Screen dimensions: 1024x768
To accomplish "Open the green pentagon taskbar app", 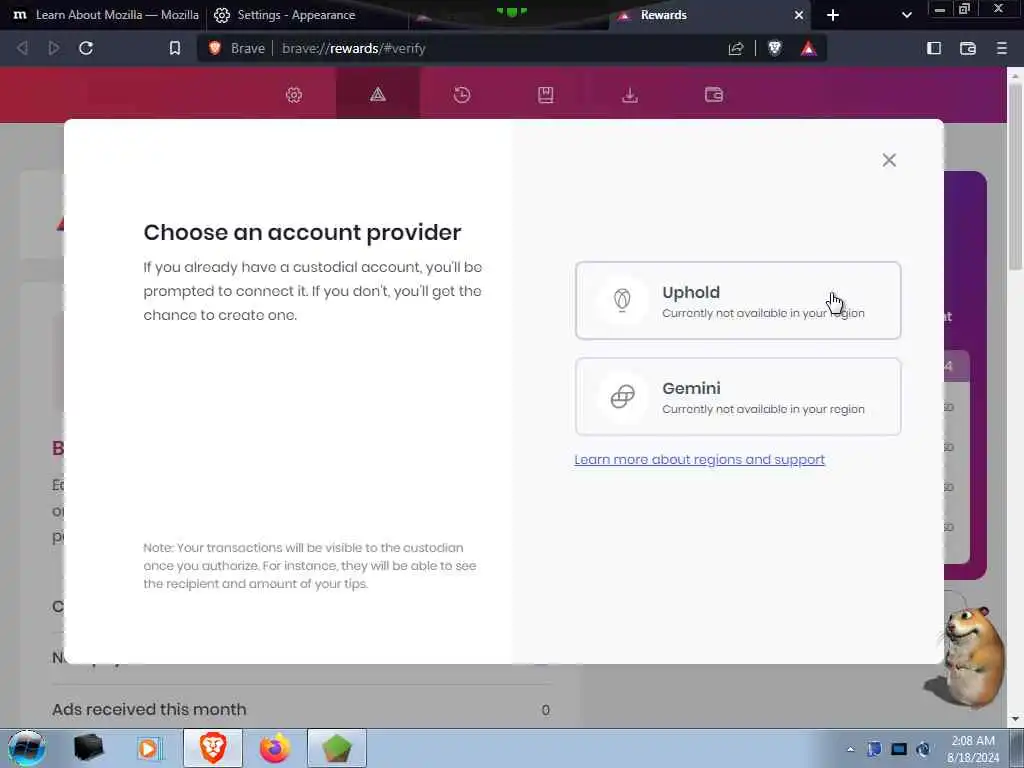I will [x=337, y=748].
